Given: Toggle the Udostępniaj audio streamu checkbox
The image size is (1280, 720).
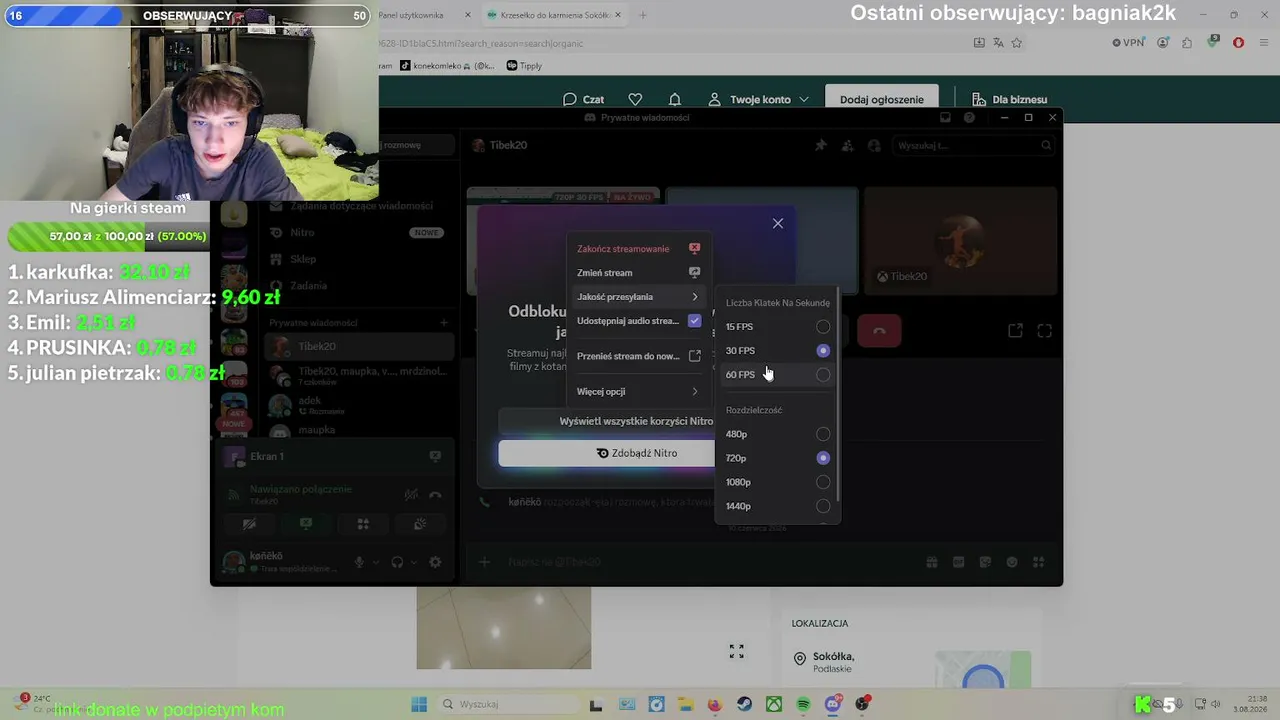Looking at the screenshot, I should [x=694, y=321].
